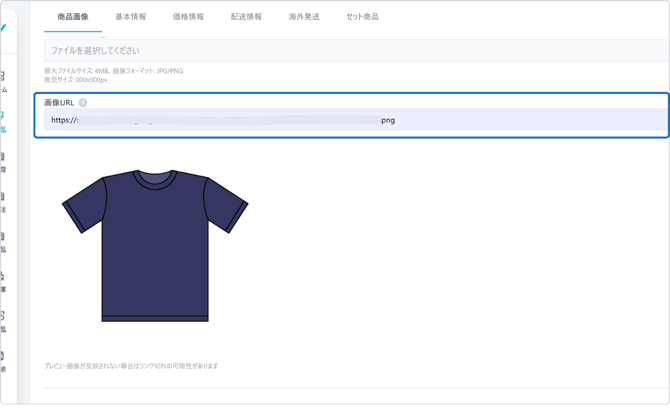Open the ホーム icon in left sidebar
Screen dimensions: 670x409
click(x=3, y=80)
